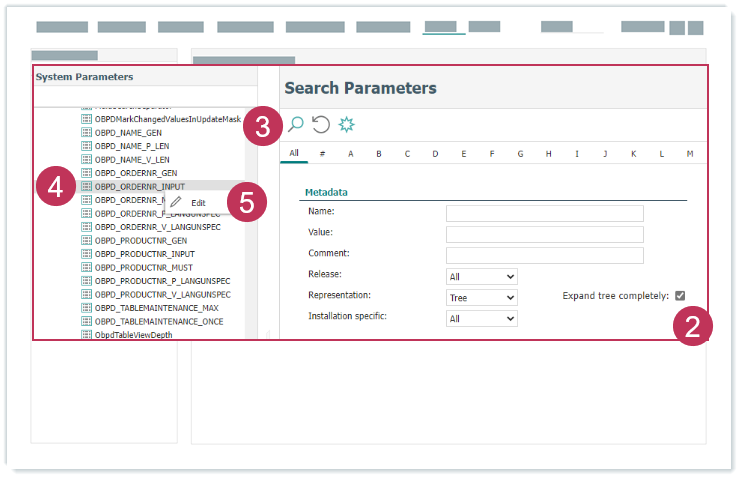Click the table icon beside OBPD_NAME_GEN
Screen dimensions: 741x479
pos(86,132)
